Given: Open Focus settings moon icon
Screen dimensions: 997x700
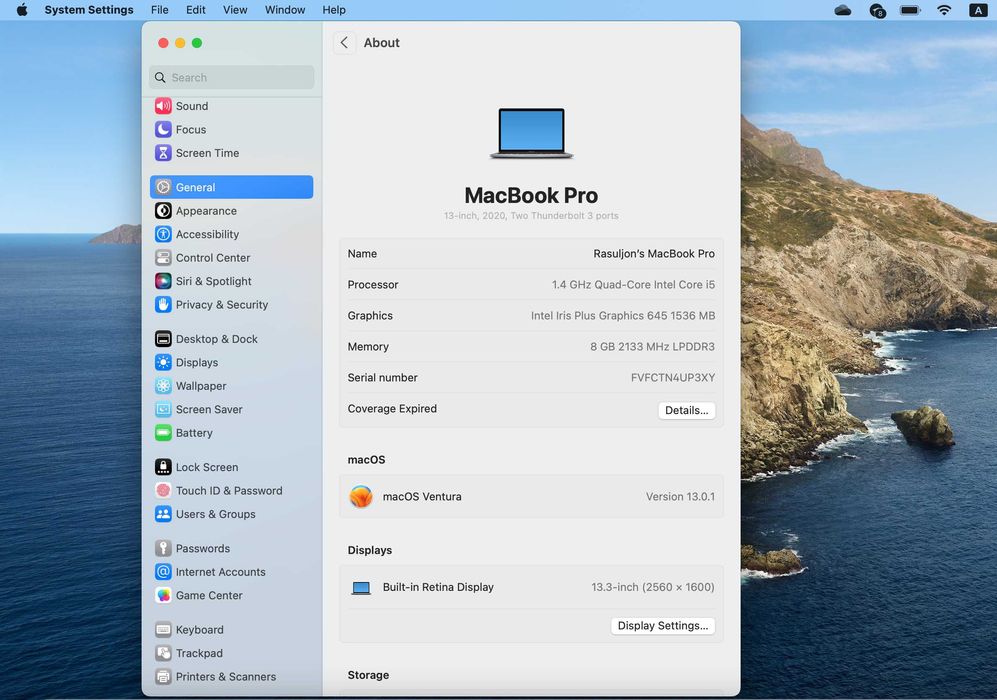Looking at the screenshot, I should 163,130.
